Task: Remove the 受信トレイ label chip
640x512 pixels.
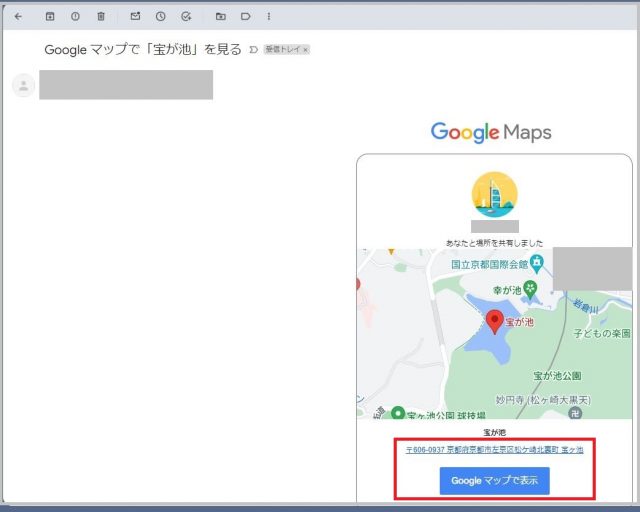Action: point(305,50)
